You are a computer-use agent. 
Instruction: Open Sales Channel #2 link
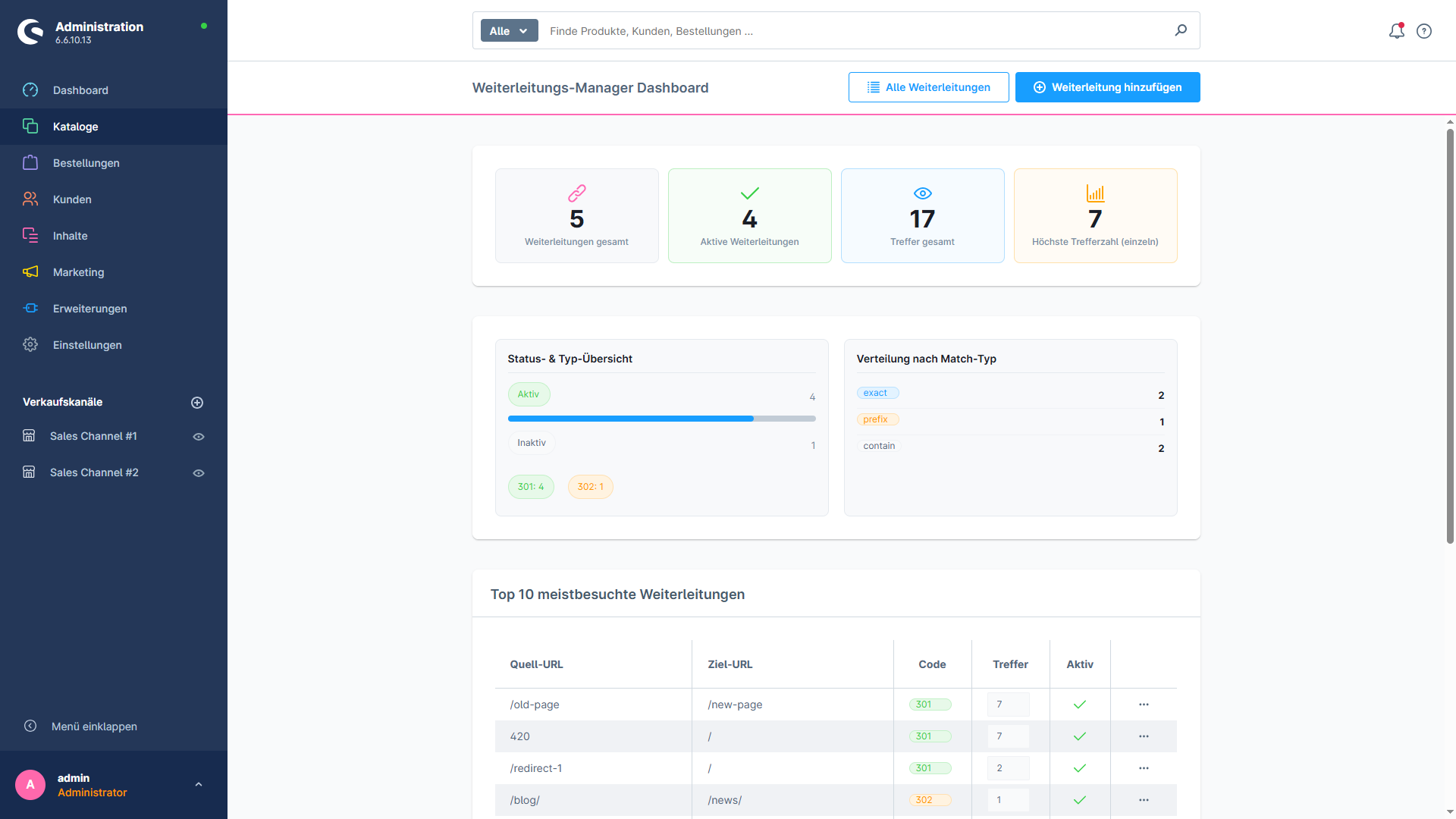coord(94,472)
